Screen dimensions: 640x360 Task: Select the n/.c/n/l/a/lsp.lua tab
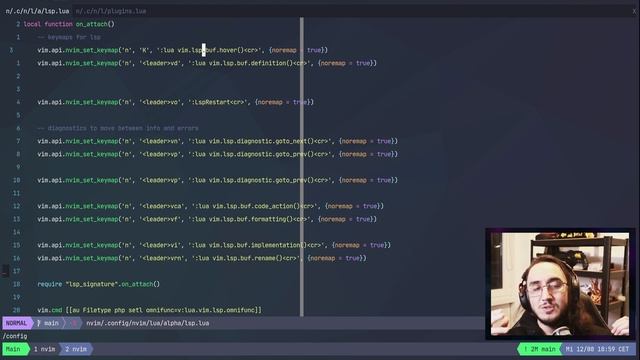tap(37, 11)
